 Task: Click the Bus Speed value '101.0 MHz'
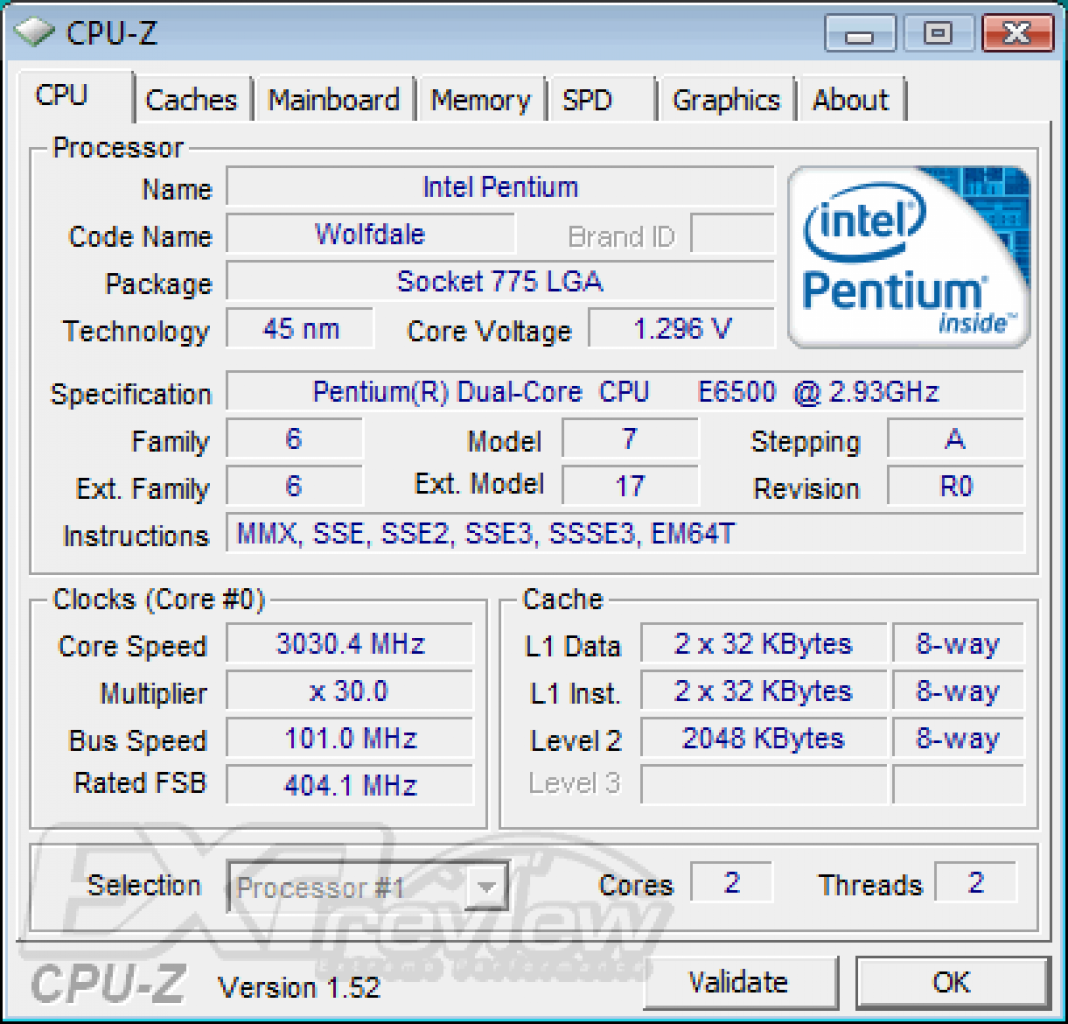(x=350, y=739)
